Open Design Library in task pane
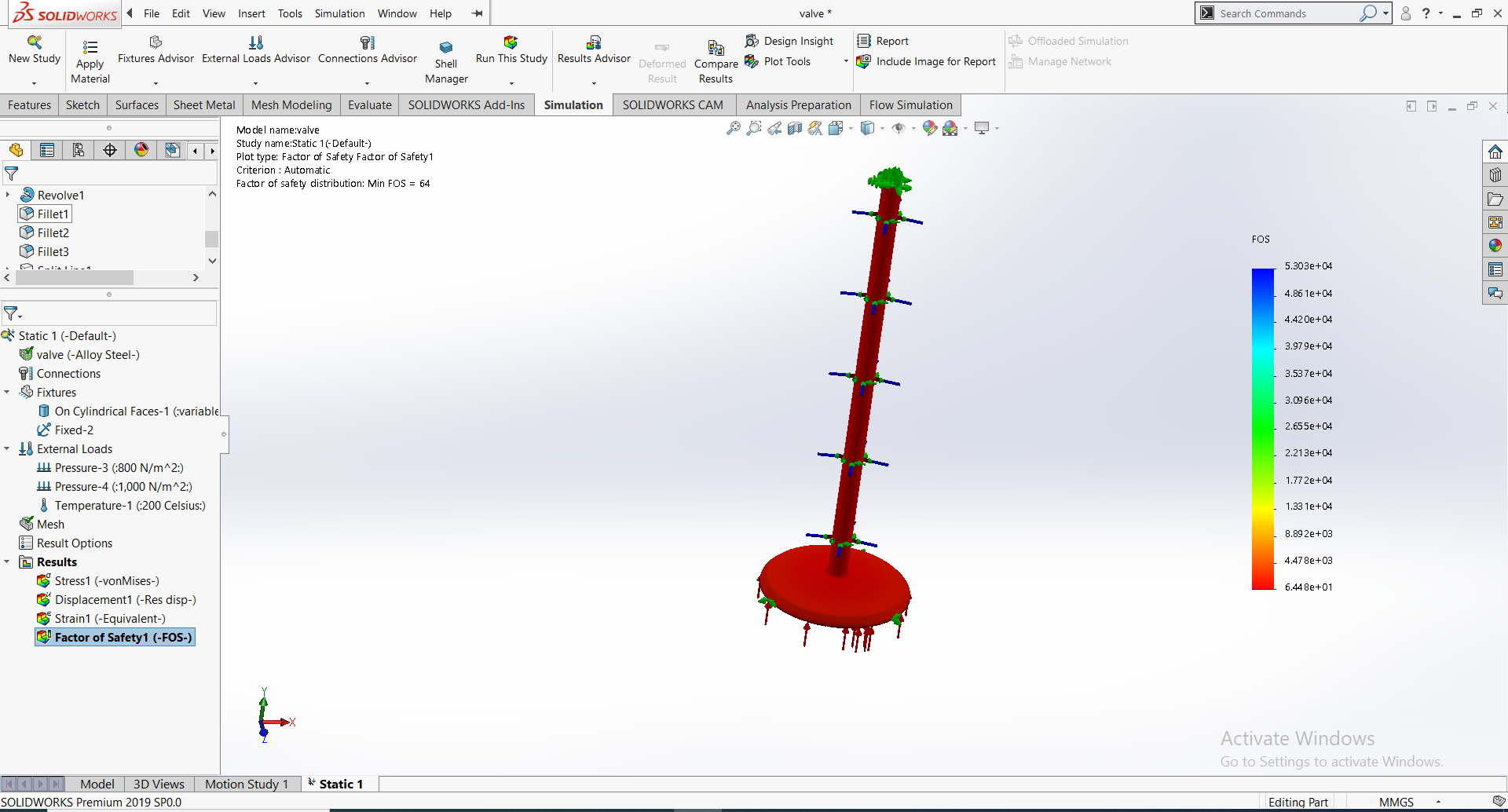Viewport: 1508px width, 812px height. click(x=1495, y=175)
